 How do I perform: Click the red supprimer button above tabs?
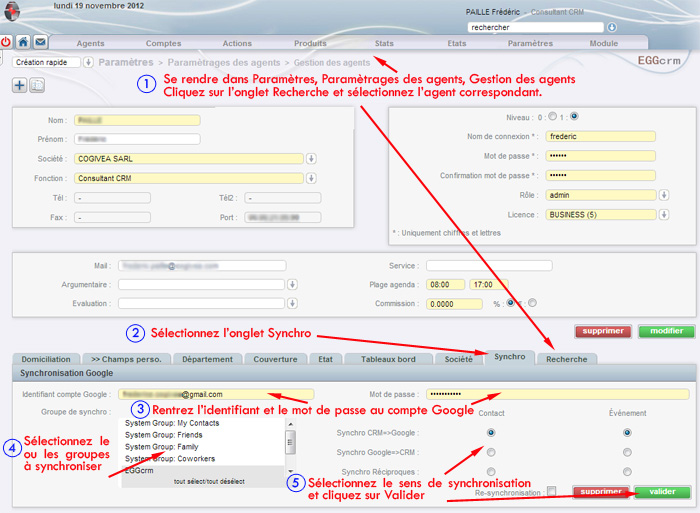[x=603, y=331]
